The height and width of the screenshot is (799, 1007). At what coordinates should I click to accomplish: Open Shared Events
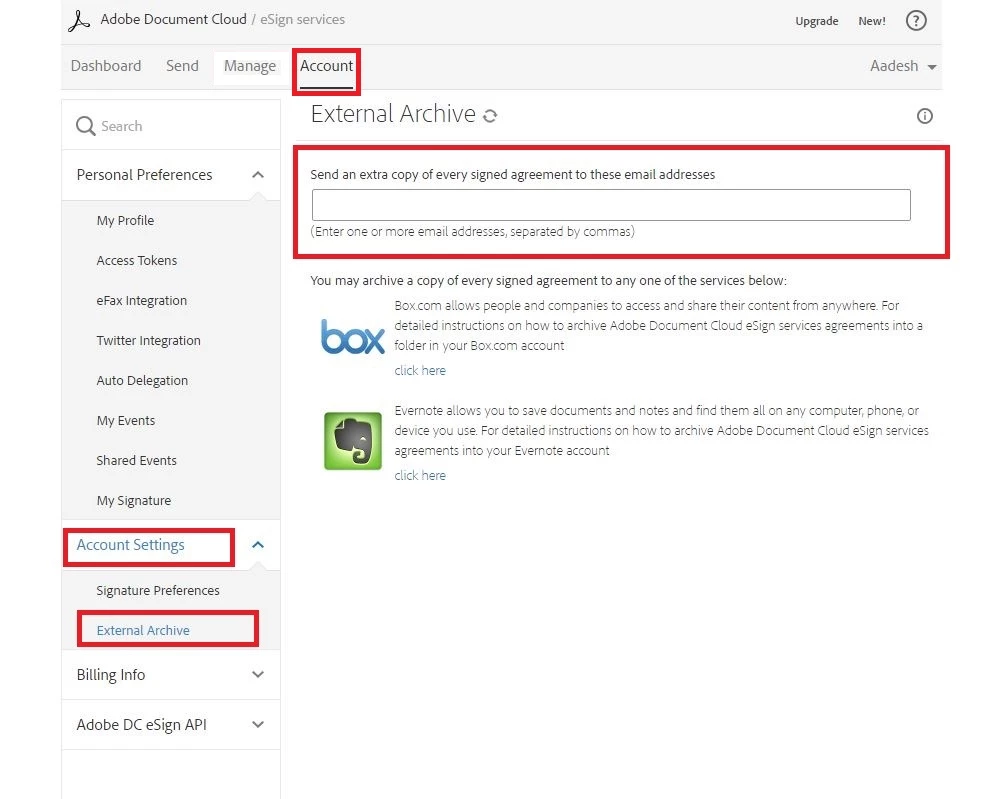click(136, 461)
